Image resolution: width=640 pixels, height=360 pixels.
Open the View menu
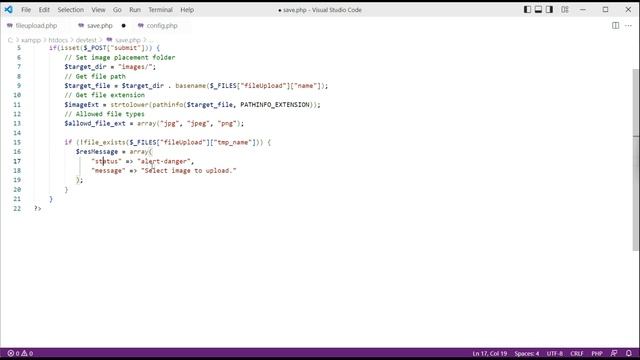coord(98,9)
